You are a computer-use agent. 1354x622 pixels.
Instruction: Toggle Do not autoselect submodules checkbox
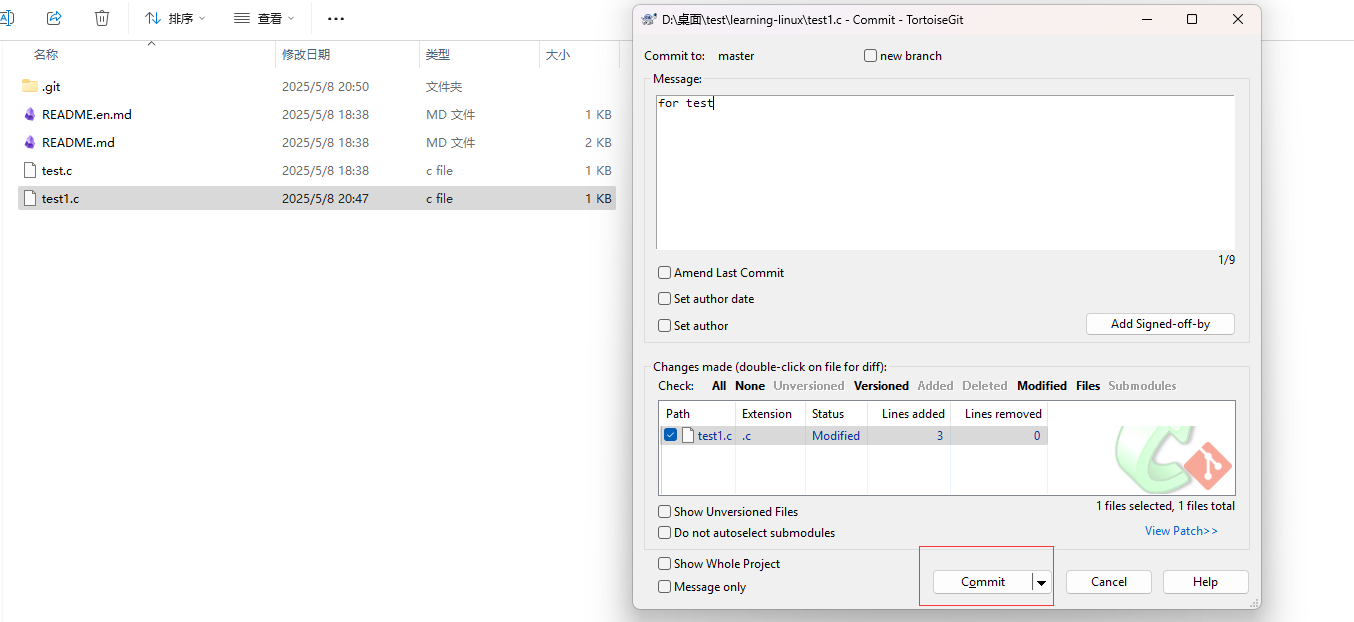click(x=664, y=533)
